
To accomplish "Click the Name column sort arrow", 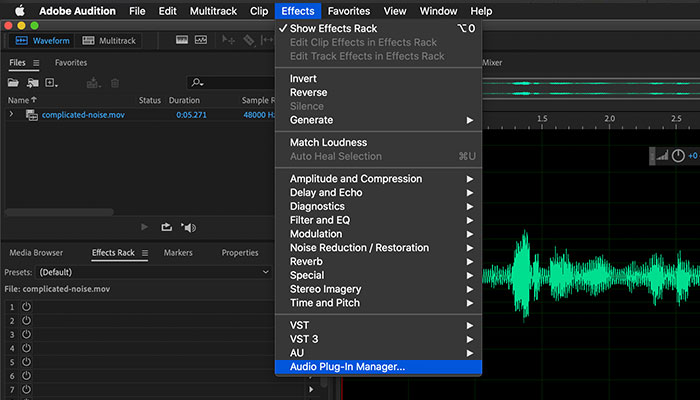I will pos(33,100).
